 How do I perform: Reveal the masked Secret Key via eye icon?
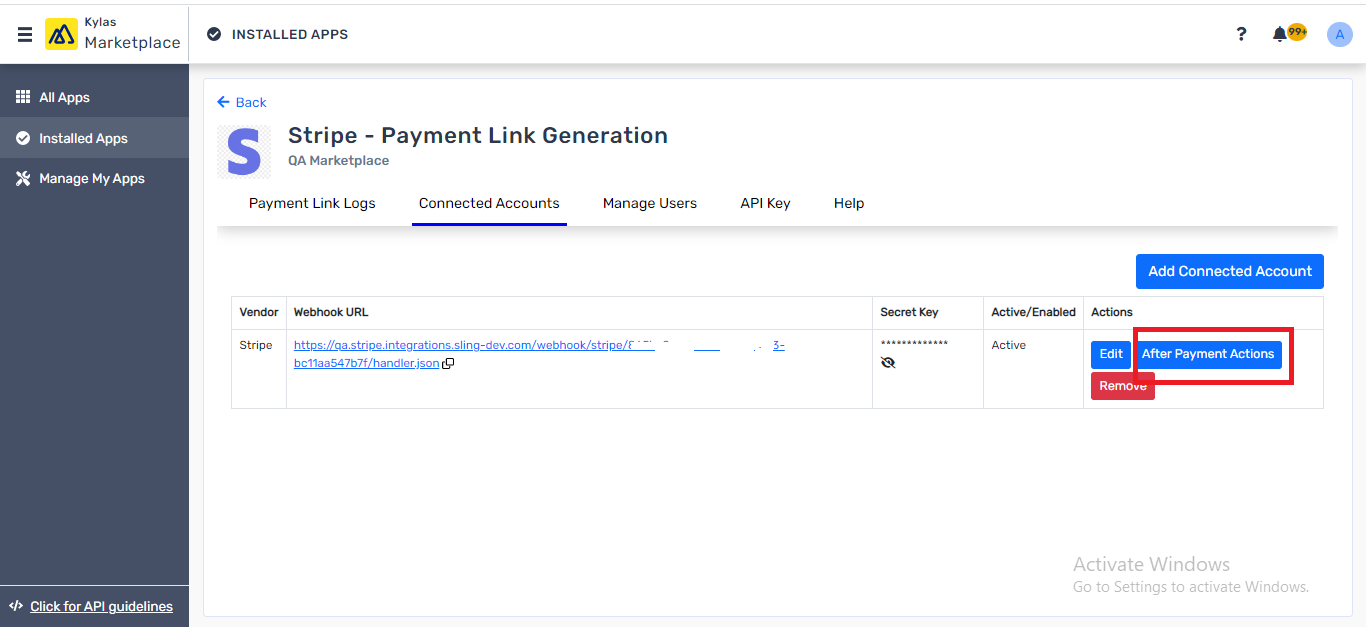888,363
